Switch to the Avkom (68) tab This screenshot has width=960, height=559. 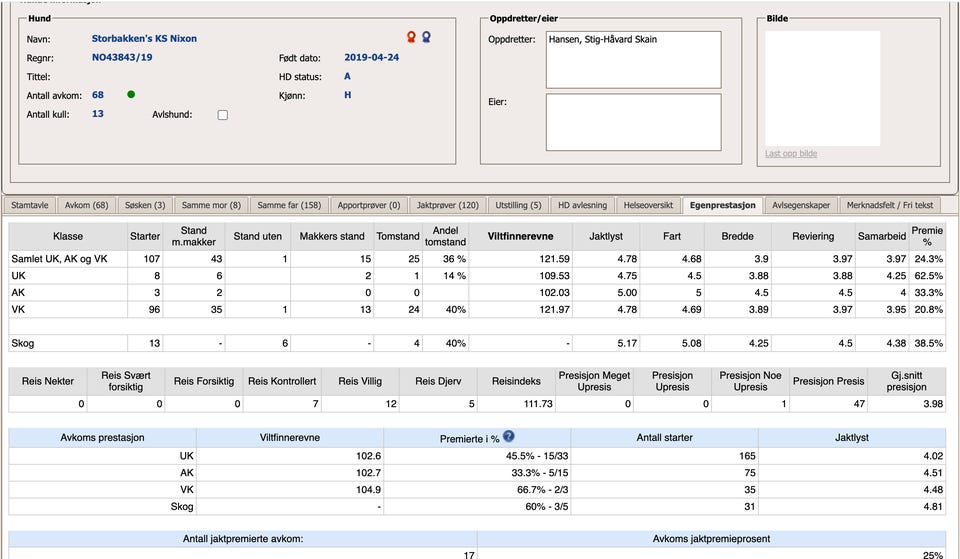pos(86,205)
